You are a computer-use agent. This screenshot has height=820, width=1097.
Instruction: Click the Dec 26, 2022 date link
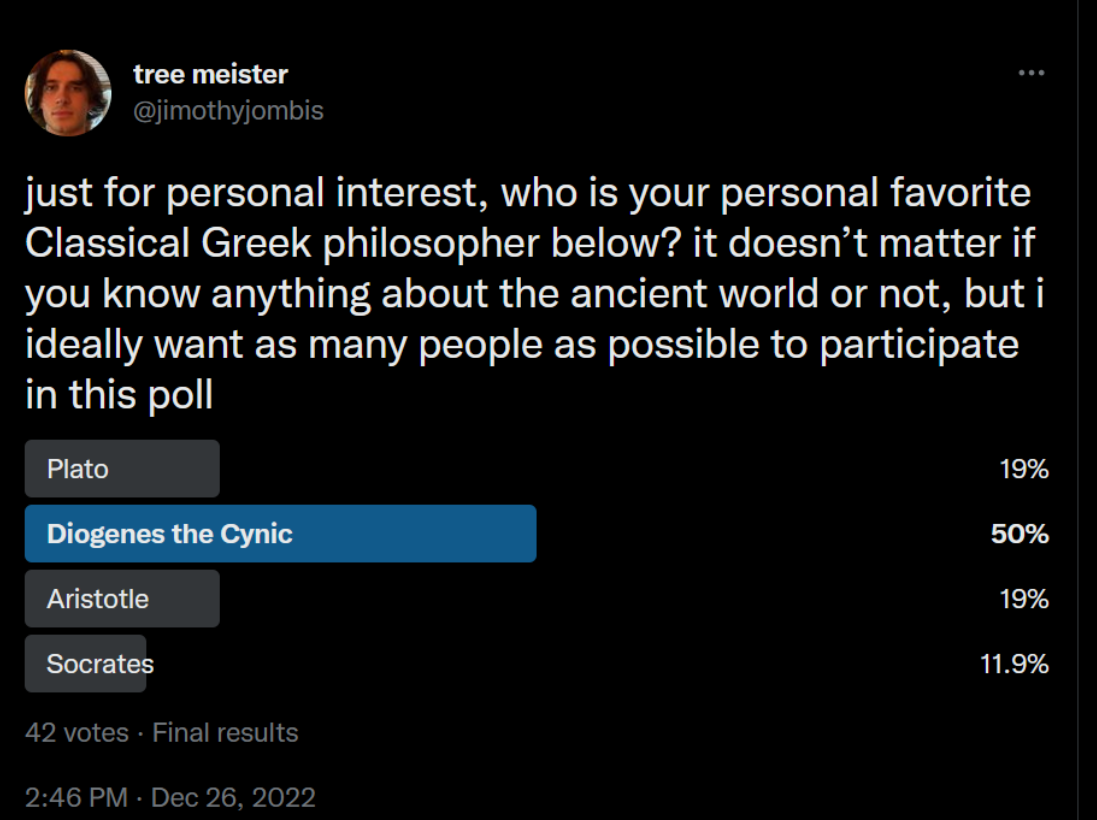tap(233, 798)
